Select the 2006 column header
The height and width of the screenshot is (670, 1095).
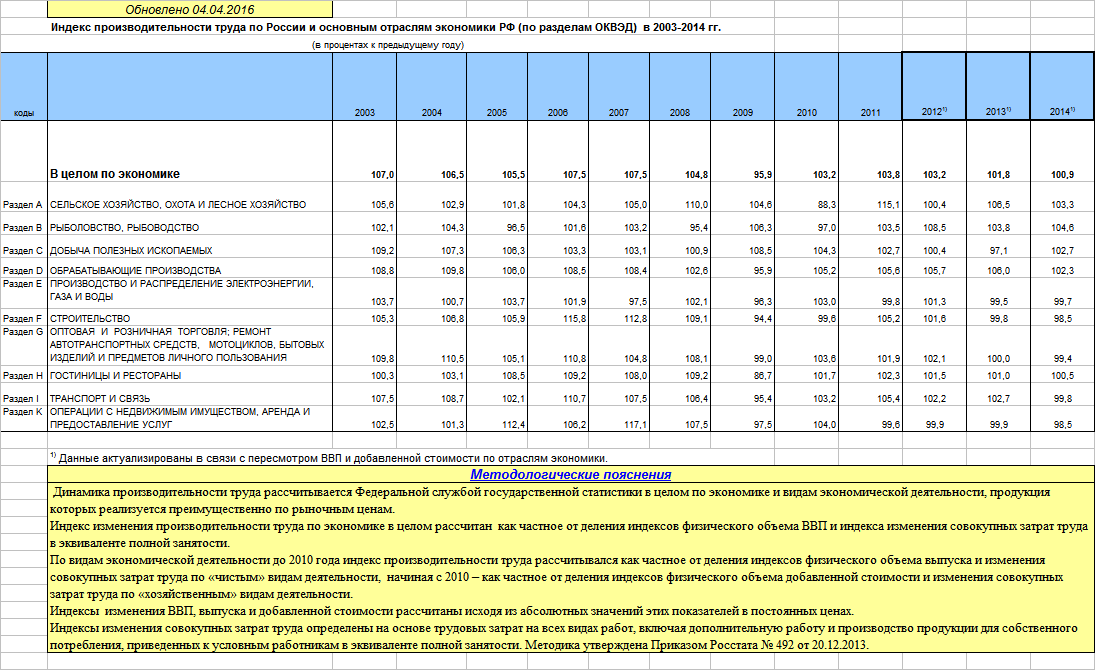558,87
